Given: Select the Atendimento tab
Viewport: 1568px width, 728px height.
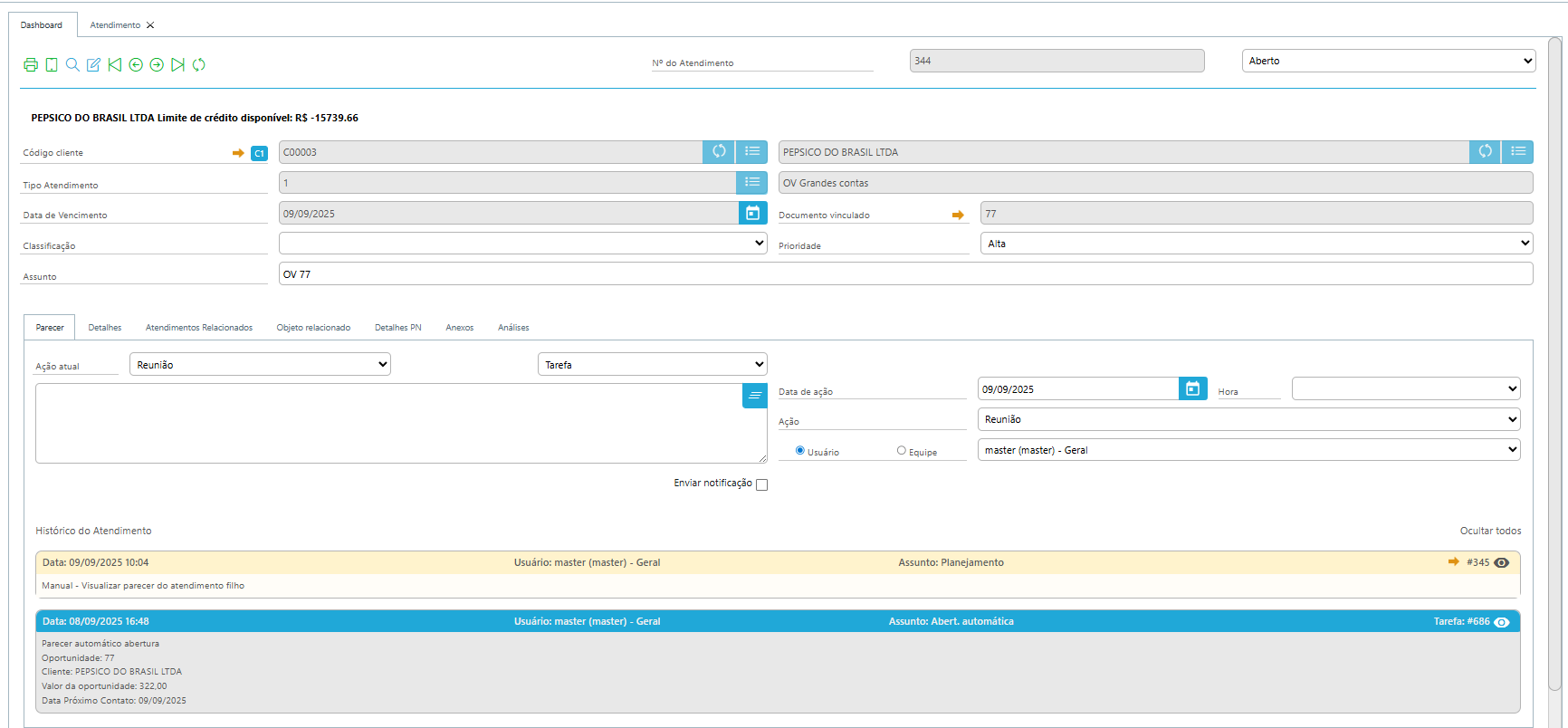Looking at the screenshot, I should pos(115,25).
